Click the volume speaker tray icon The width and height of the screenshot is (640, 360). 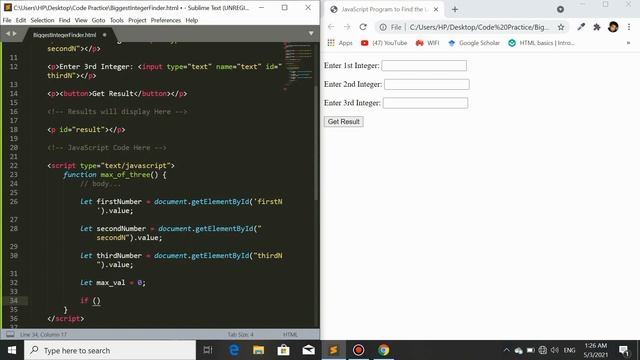[x=554, y=350]
